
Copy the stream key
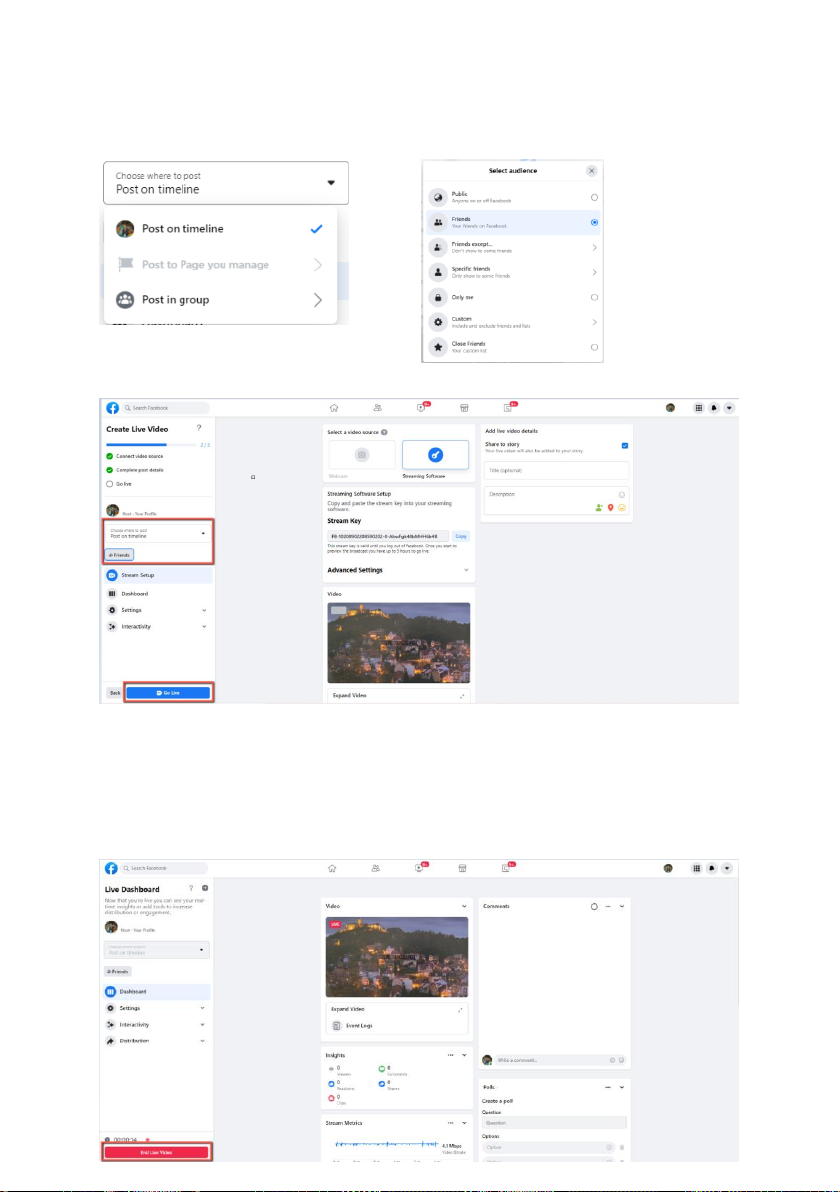click(461, 537)
